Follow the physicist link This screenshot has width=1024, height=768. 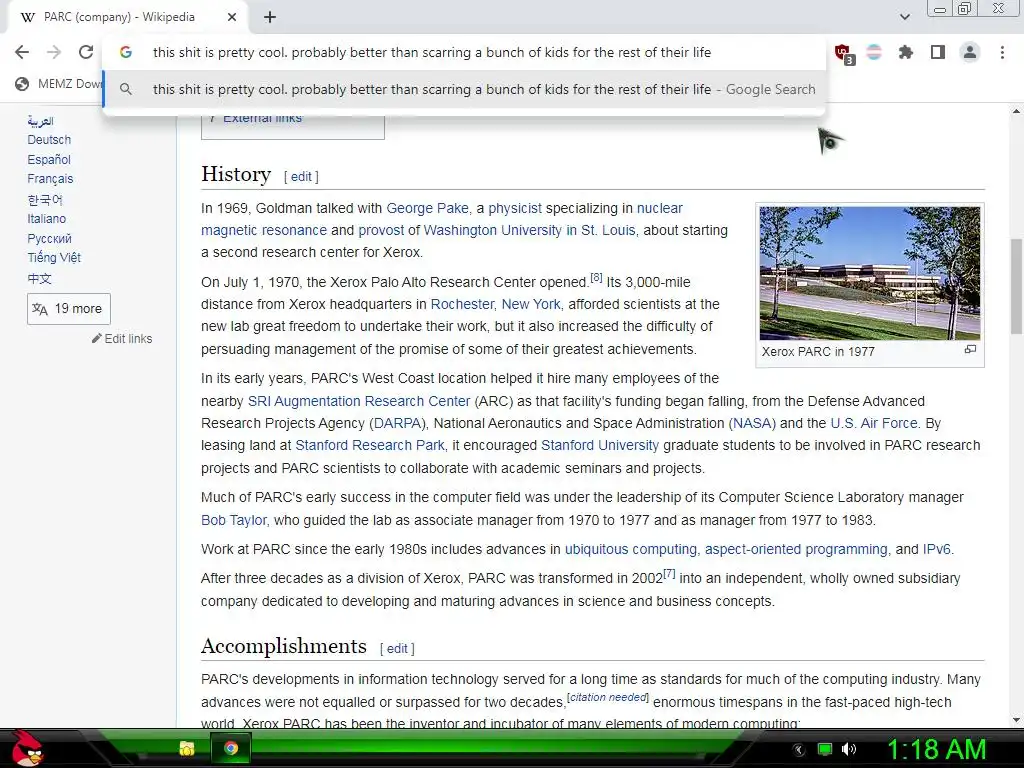pyautogui.click(x=515, y=208)
